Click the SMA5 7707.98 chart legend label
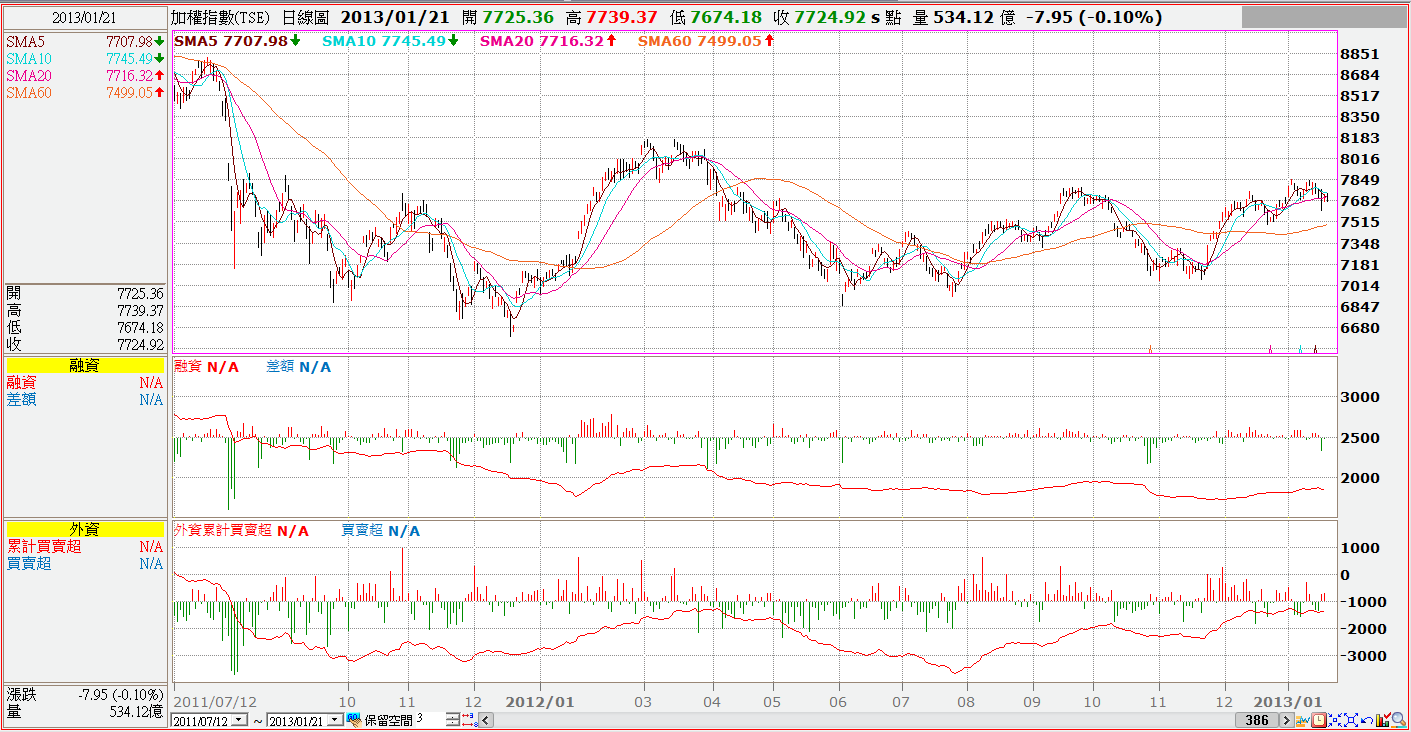The image size is (1411, 732). (x=238, y=40)
